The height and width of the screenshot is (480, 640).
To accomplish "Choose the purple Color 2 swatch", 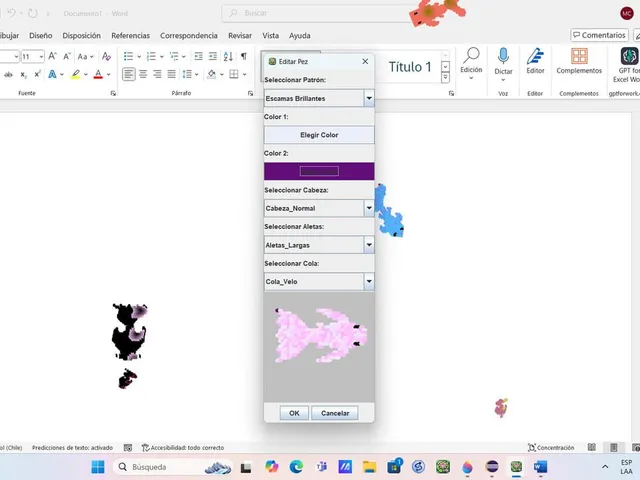I will point(319,171).
